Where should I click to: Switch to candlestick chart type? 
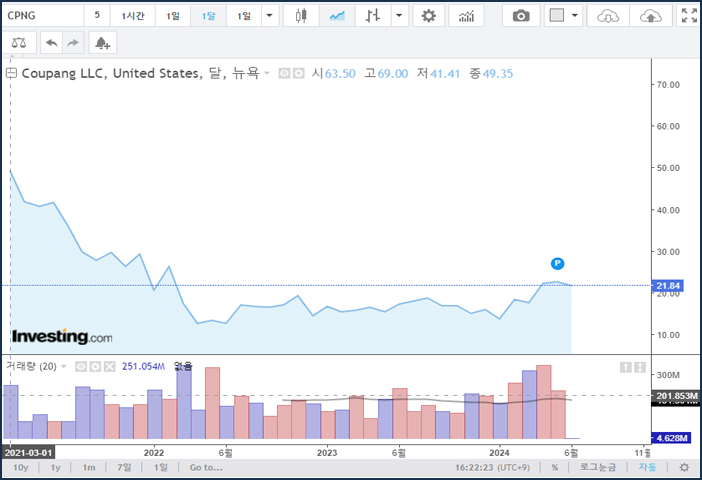[x=301, y=16]
